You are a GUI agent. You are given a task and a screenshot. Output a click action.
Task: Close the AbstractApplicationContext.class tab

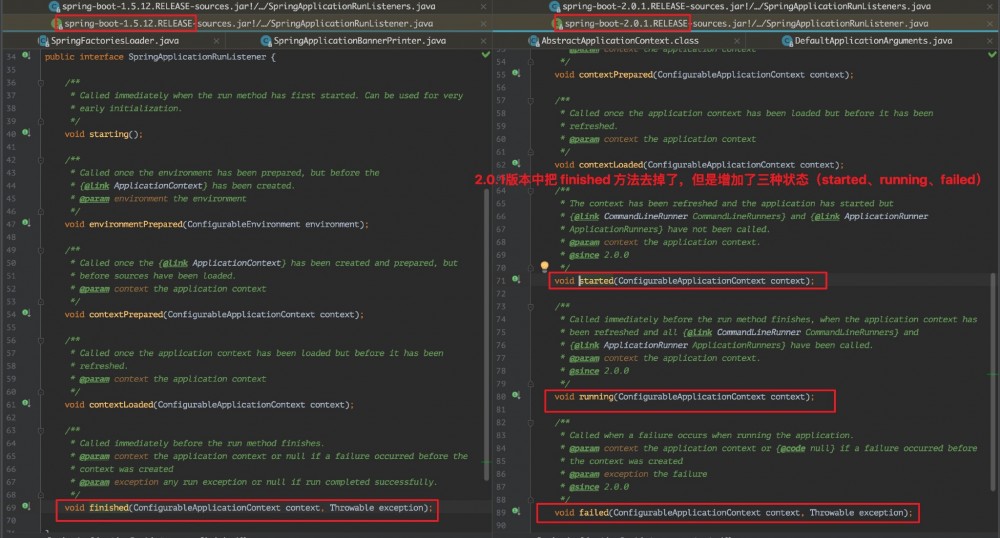[737, 41]
